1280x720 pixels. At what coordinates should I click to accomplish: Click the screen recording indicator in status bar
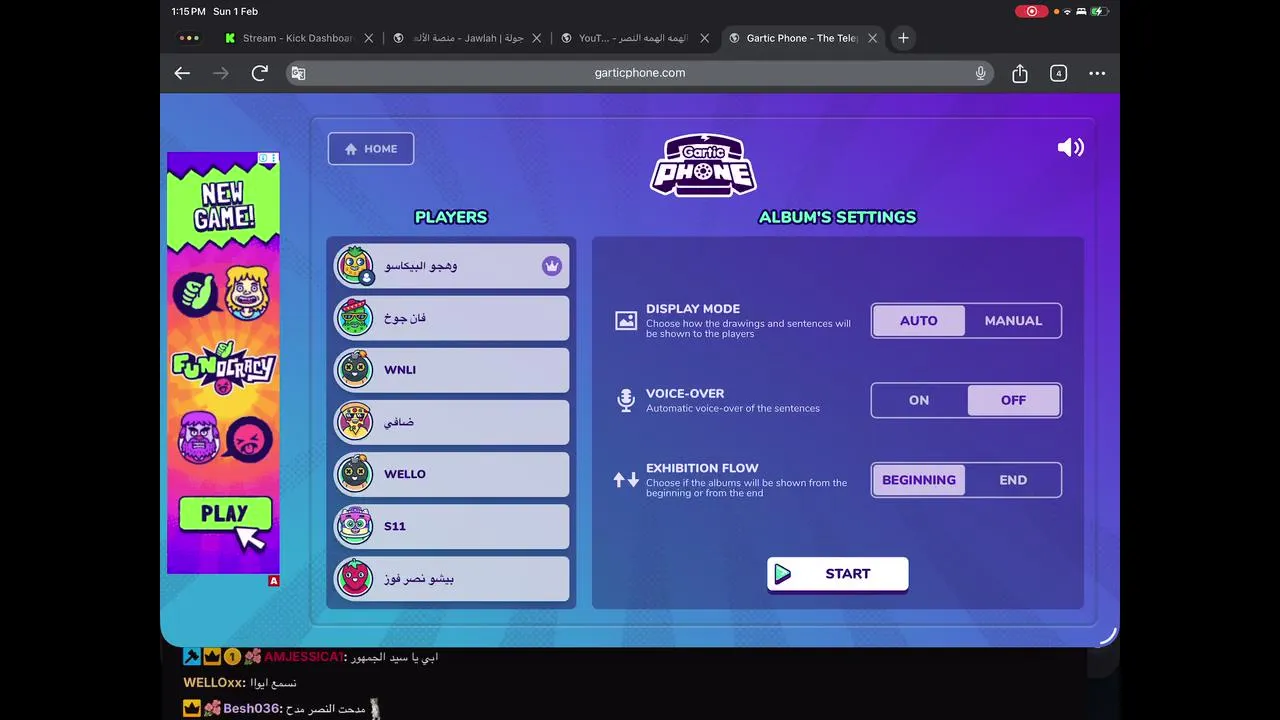tap(1032, 11)
